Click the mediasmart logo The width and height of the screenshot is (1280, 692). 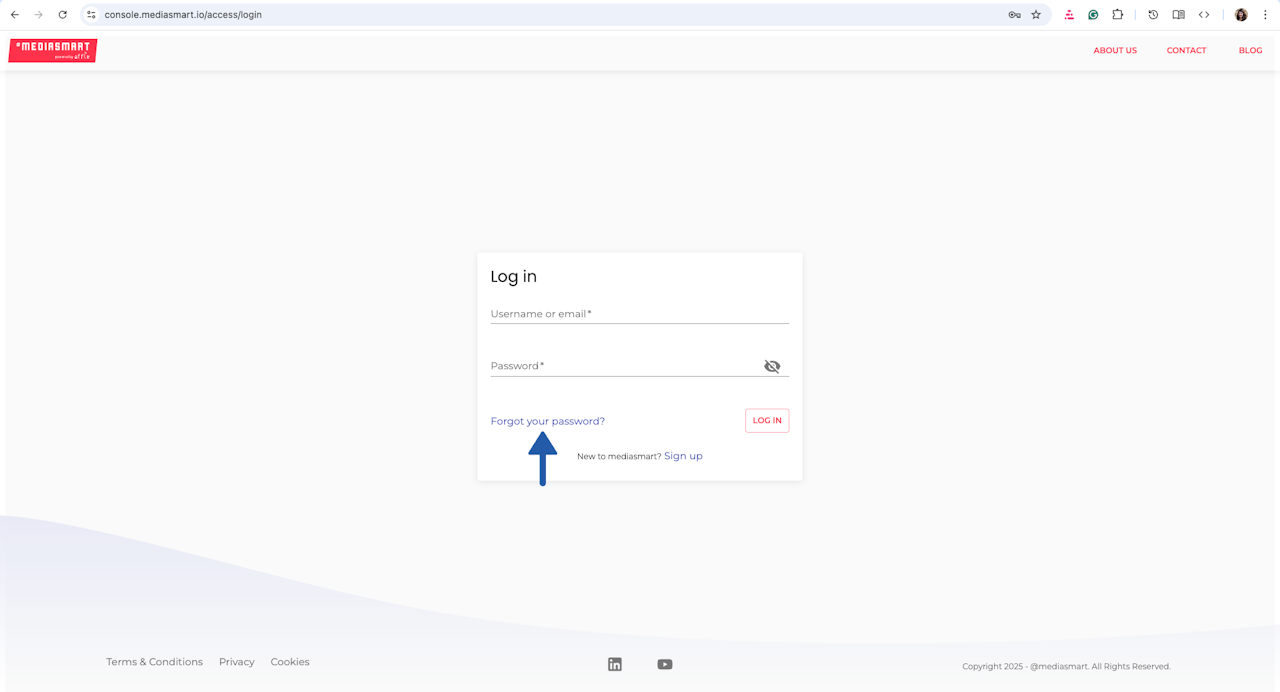click(53, 50)
